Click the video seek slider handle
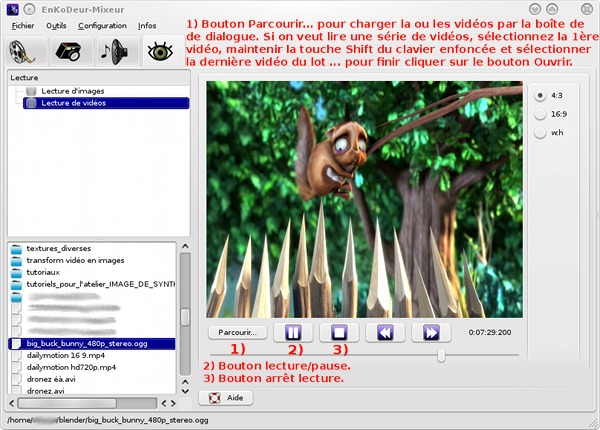Screen dimensions: 600x430 coord(441,355)
